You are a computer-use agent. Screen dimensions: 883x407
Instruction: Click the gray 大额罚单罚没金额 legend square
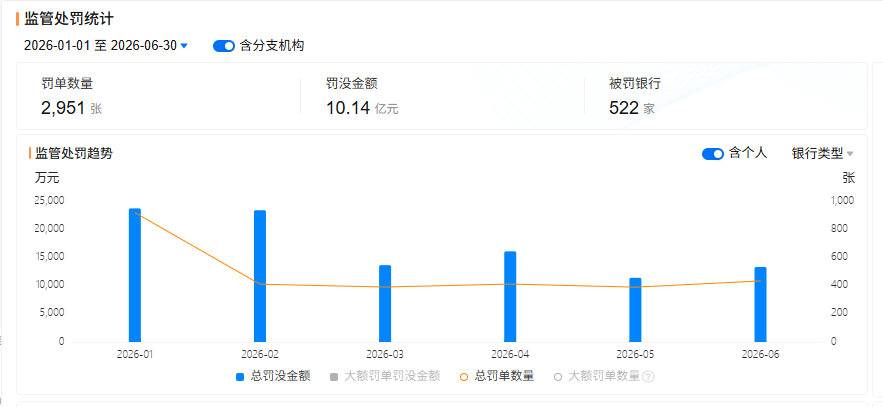[334, 377]
